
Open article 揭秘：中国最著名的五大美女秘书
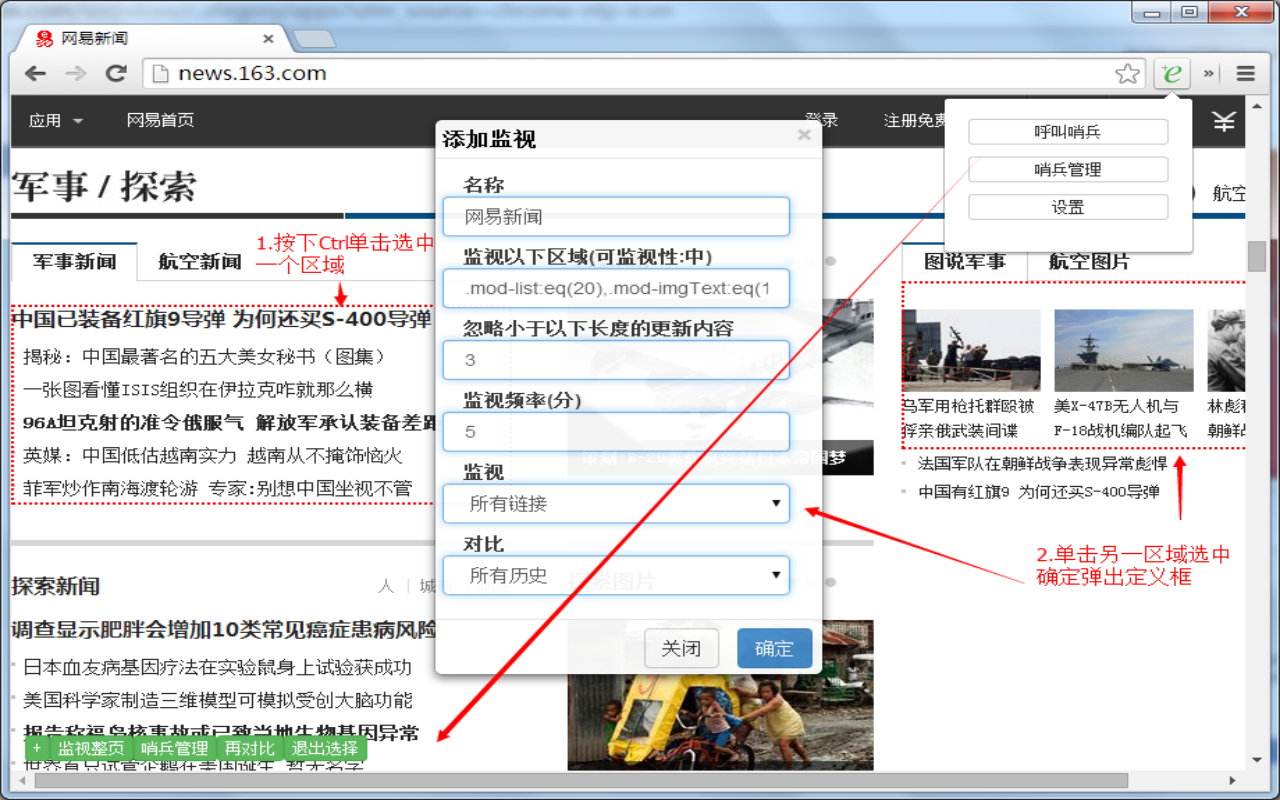(204, 356)
